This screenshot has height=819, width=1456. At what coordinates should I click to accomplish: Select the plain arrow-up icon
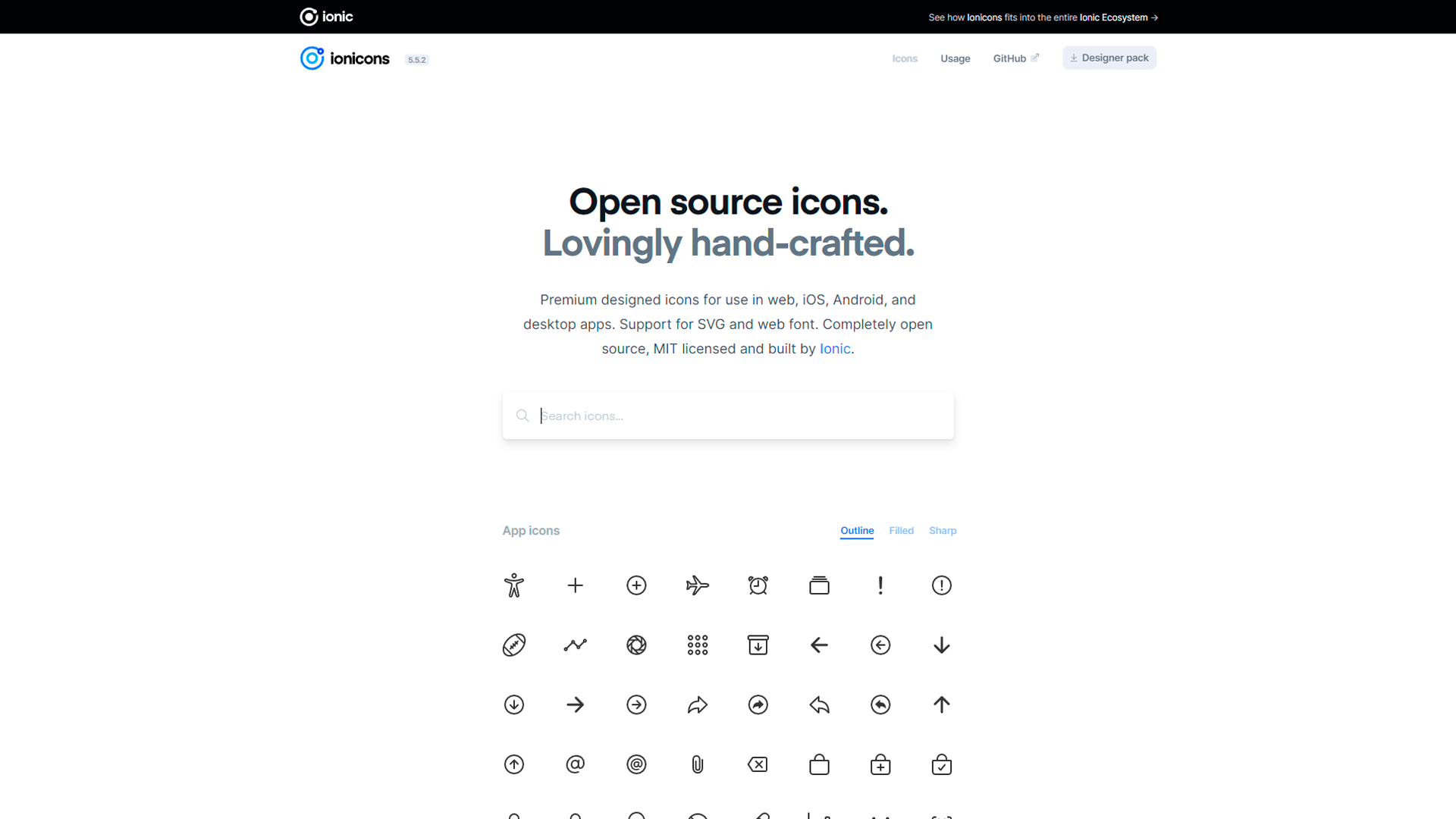point(942,704)
